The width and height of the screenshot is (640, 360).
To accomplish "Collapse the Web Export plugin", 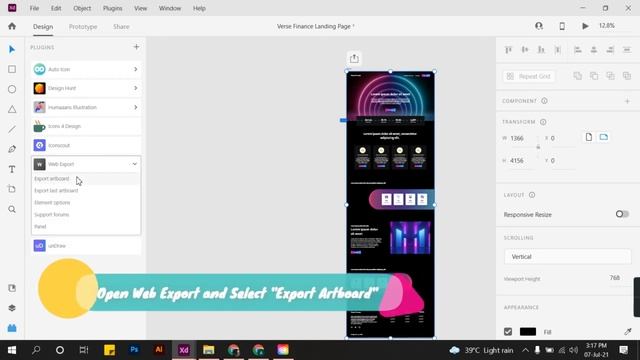I will [x=134, y=164].
